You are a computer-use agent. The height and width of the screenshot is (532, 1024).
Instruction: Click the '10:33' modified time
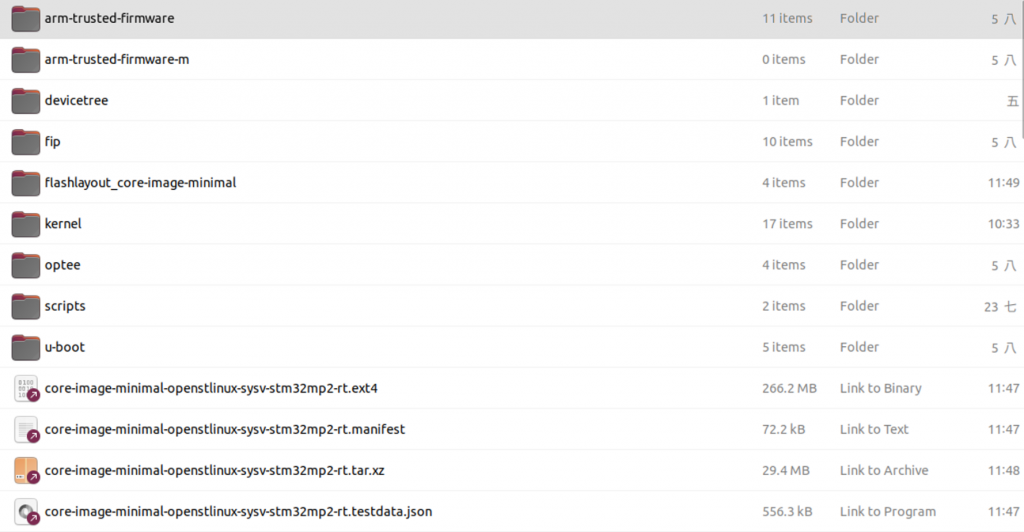click(1003, 224)
